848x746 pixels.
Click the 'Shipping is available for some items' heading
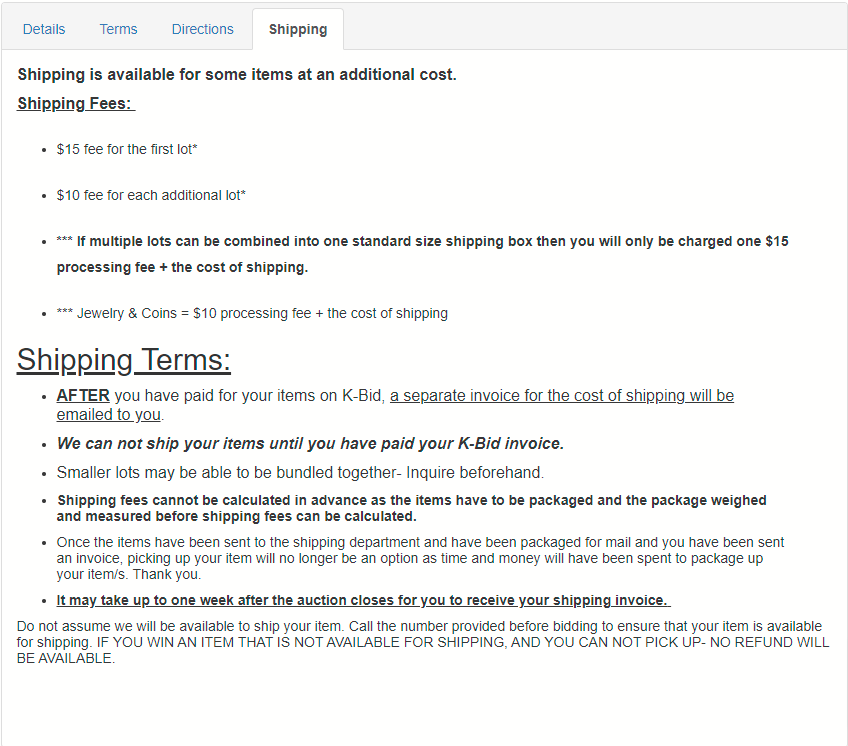point(237,75)
